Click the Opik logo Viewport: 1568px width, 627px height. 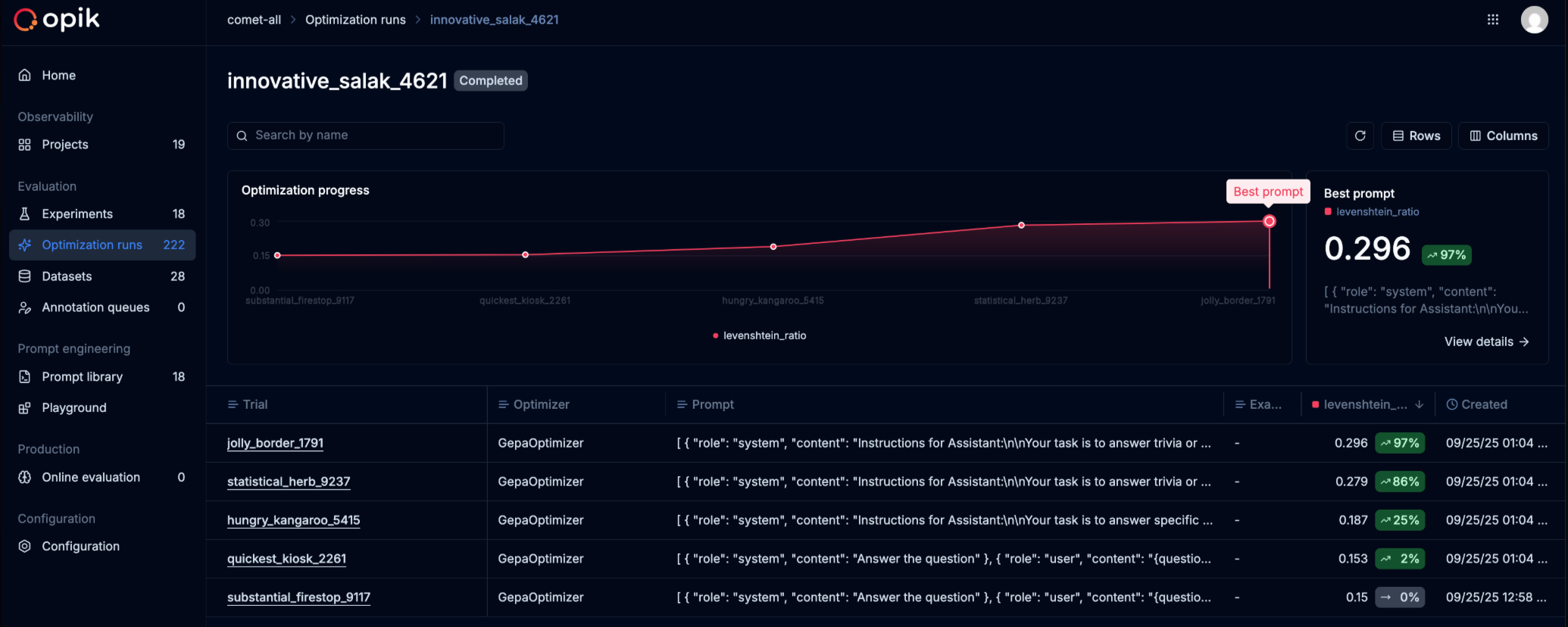click(x=57, y=20)
